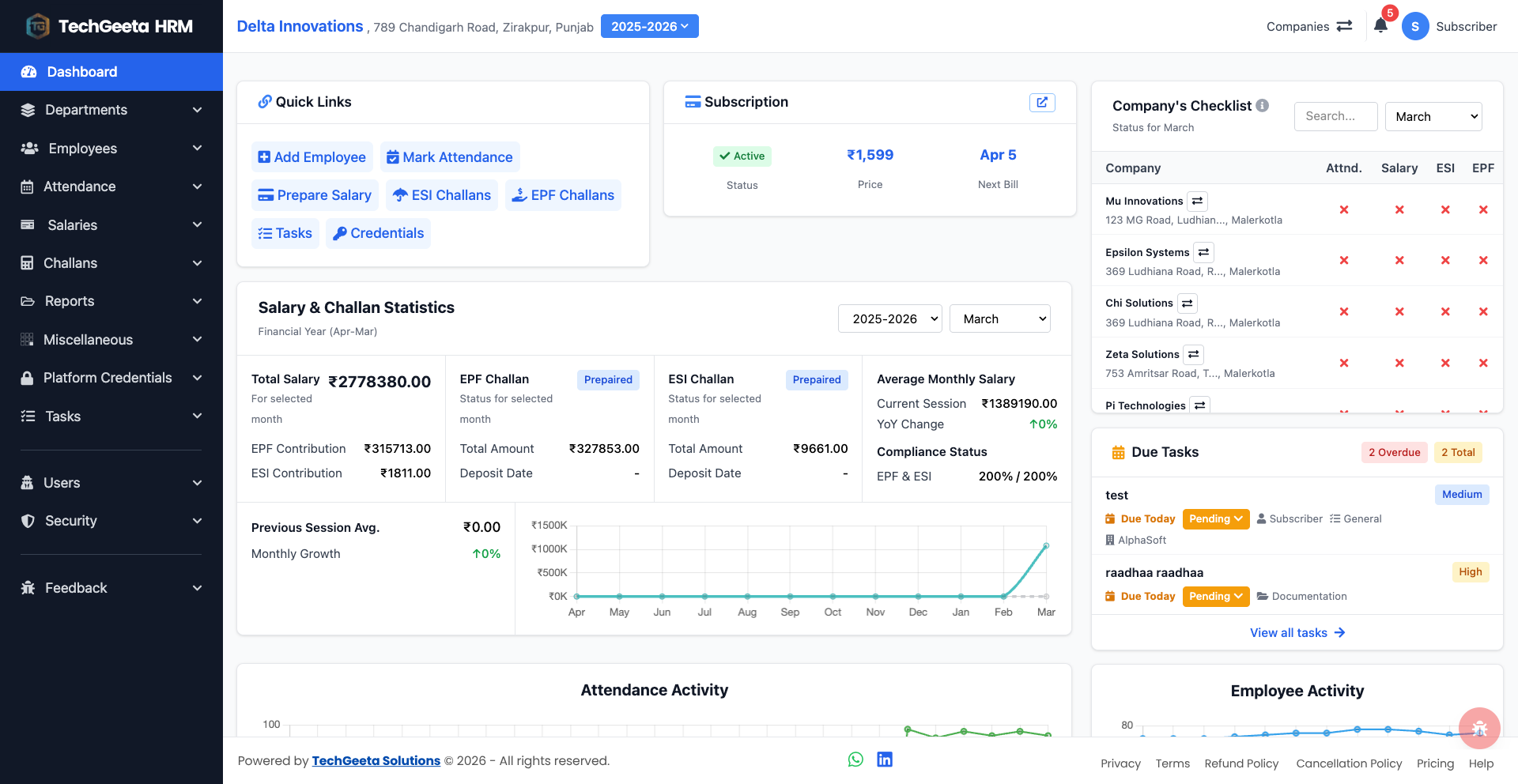Click Zeta Solutions EPF cross mark
1518x784 pixels.
1483,363
